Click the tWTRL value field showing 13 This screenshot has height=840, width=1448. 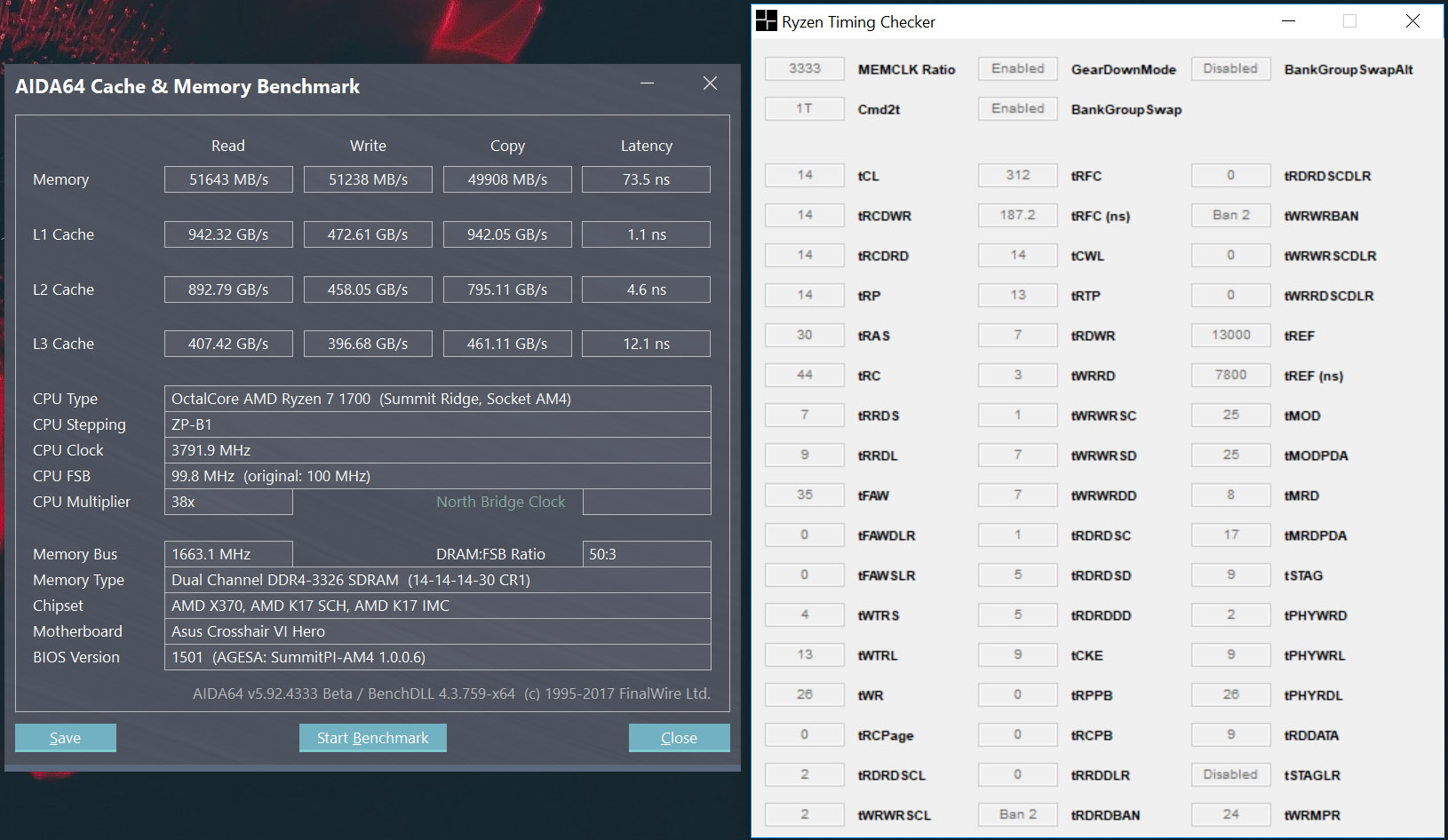click(805, 654)
